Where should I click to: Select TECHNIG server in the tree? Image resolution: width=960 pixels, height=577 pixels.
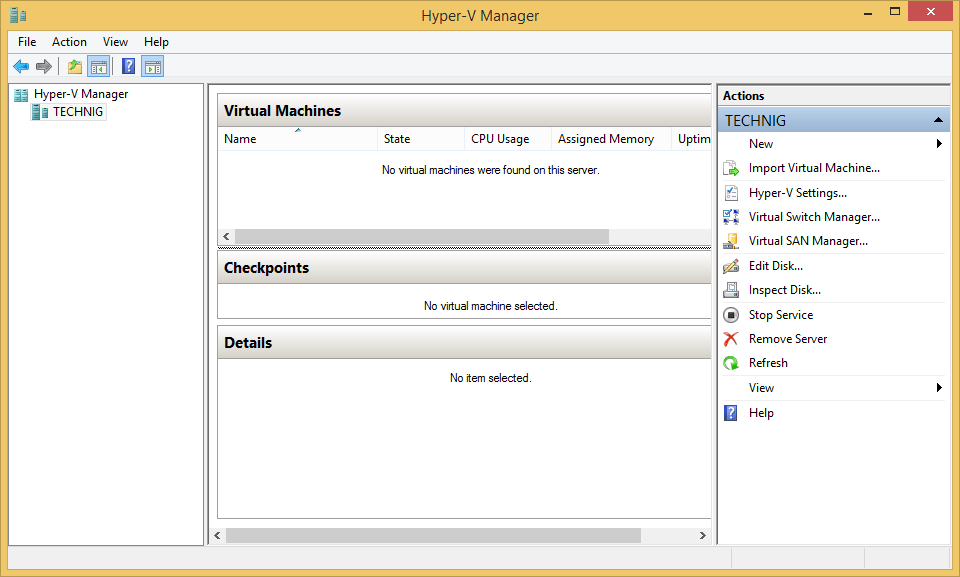pyautogui.click(x=76, y=111)
